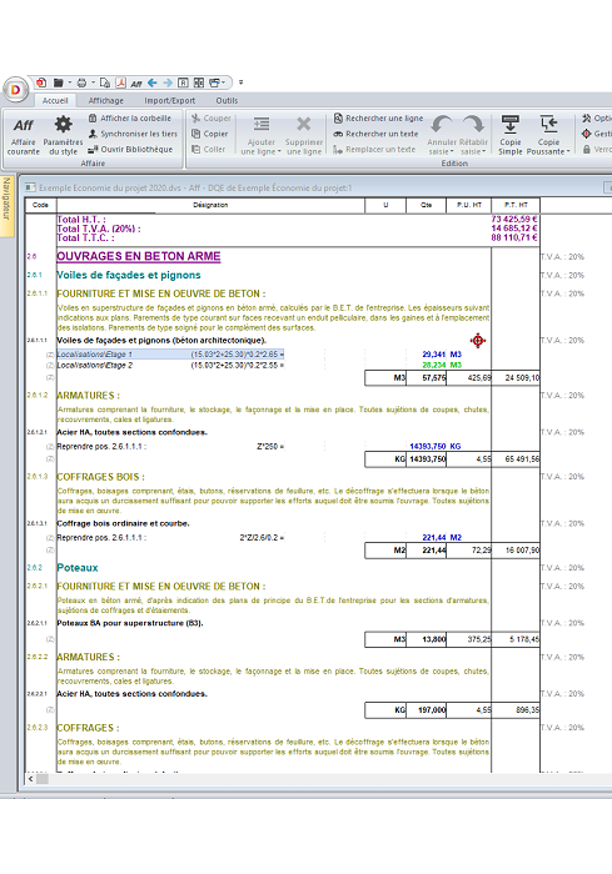Open the Import/Export tab
Viewport: 612px width, 874px height.
pos(170,100)
